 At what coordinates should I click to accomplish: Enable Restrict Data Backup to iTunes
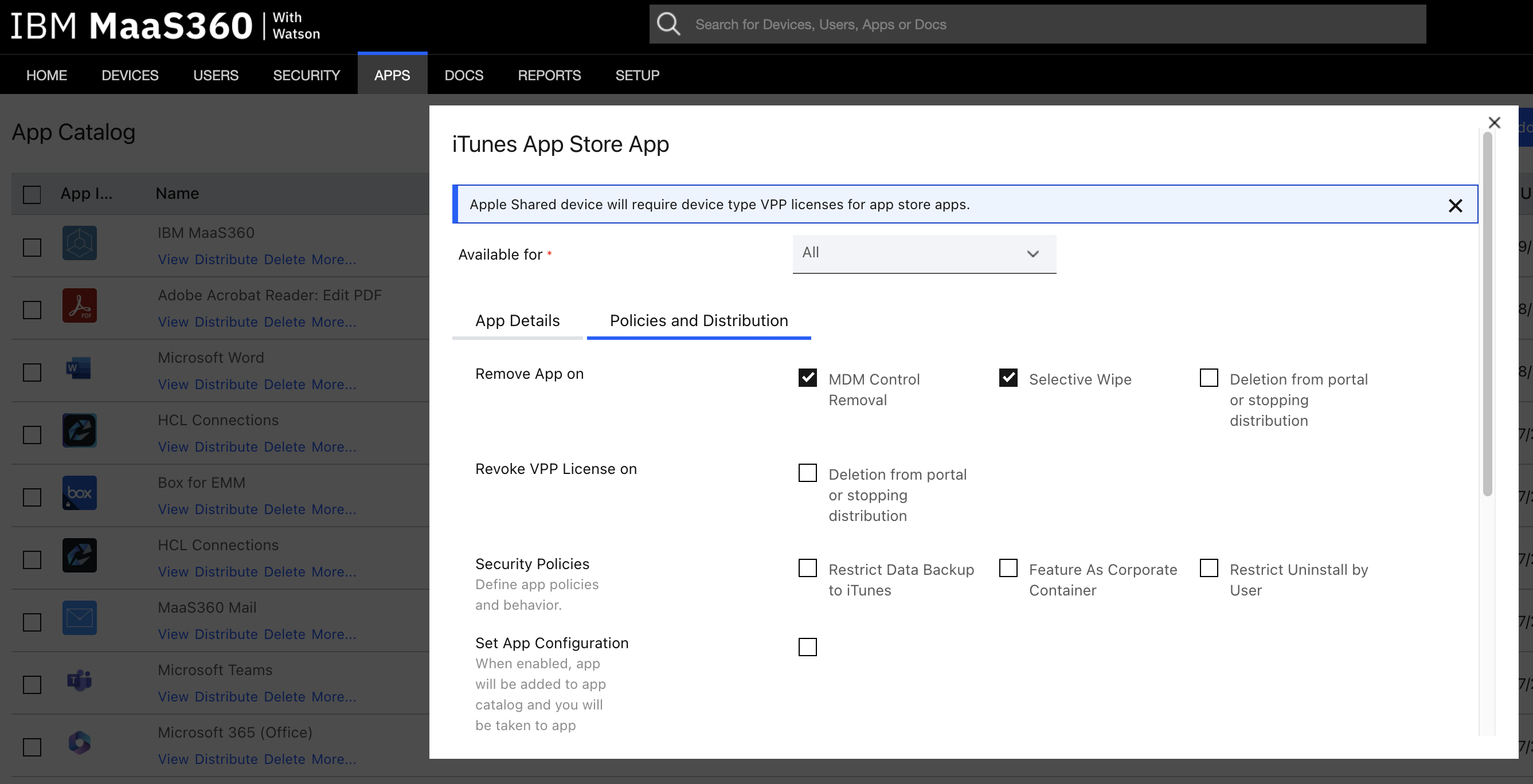click(x=807, y=568)
